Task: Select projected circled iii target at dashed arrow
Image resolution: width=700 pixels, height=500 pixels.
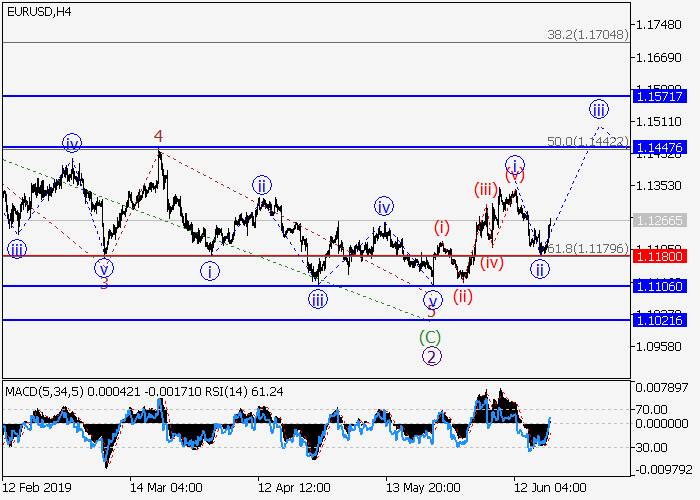Action: coord(598,109)
